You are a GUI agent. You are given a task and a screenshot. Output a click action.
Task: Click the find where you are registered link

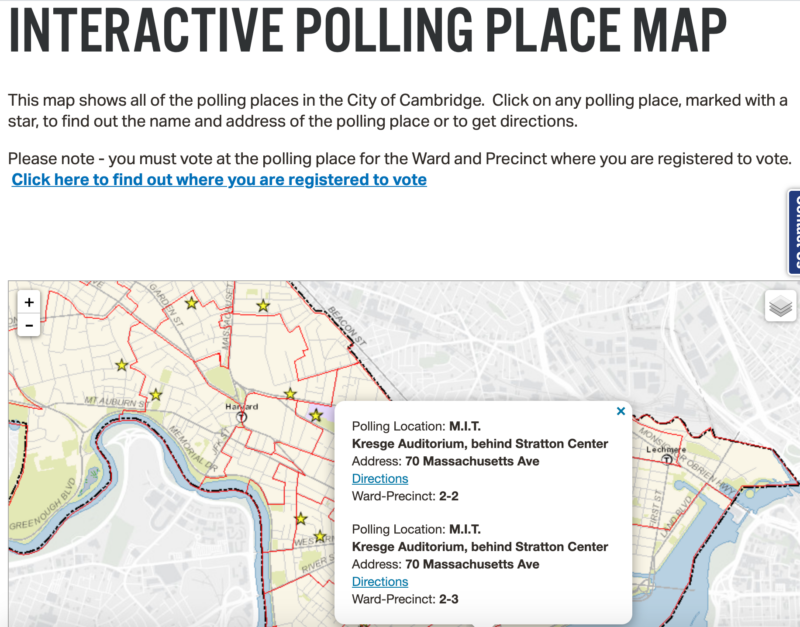[219, 180]
